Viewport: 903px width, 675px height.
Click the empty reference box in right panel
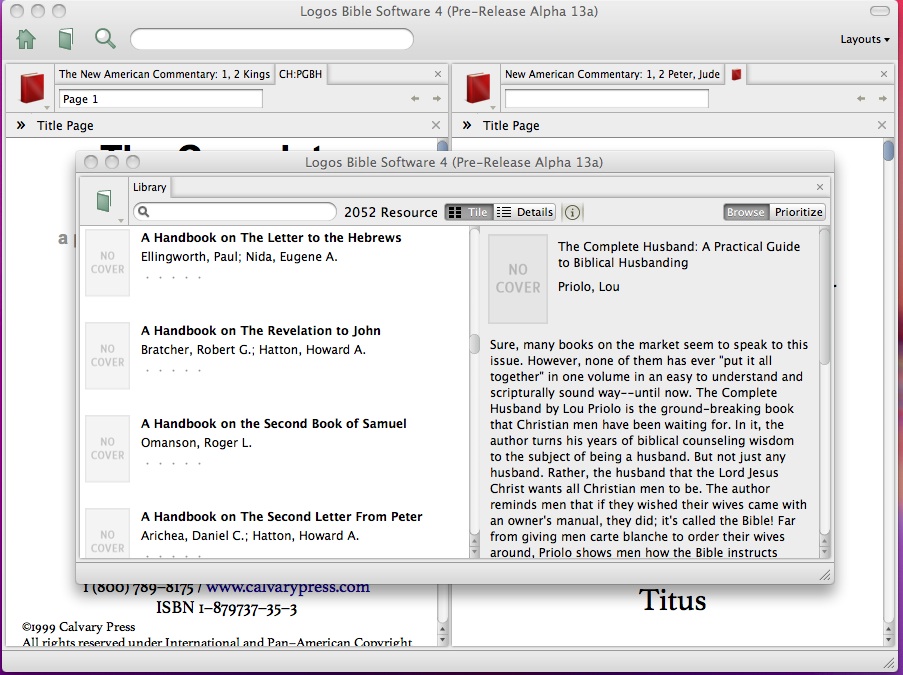606,98
